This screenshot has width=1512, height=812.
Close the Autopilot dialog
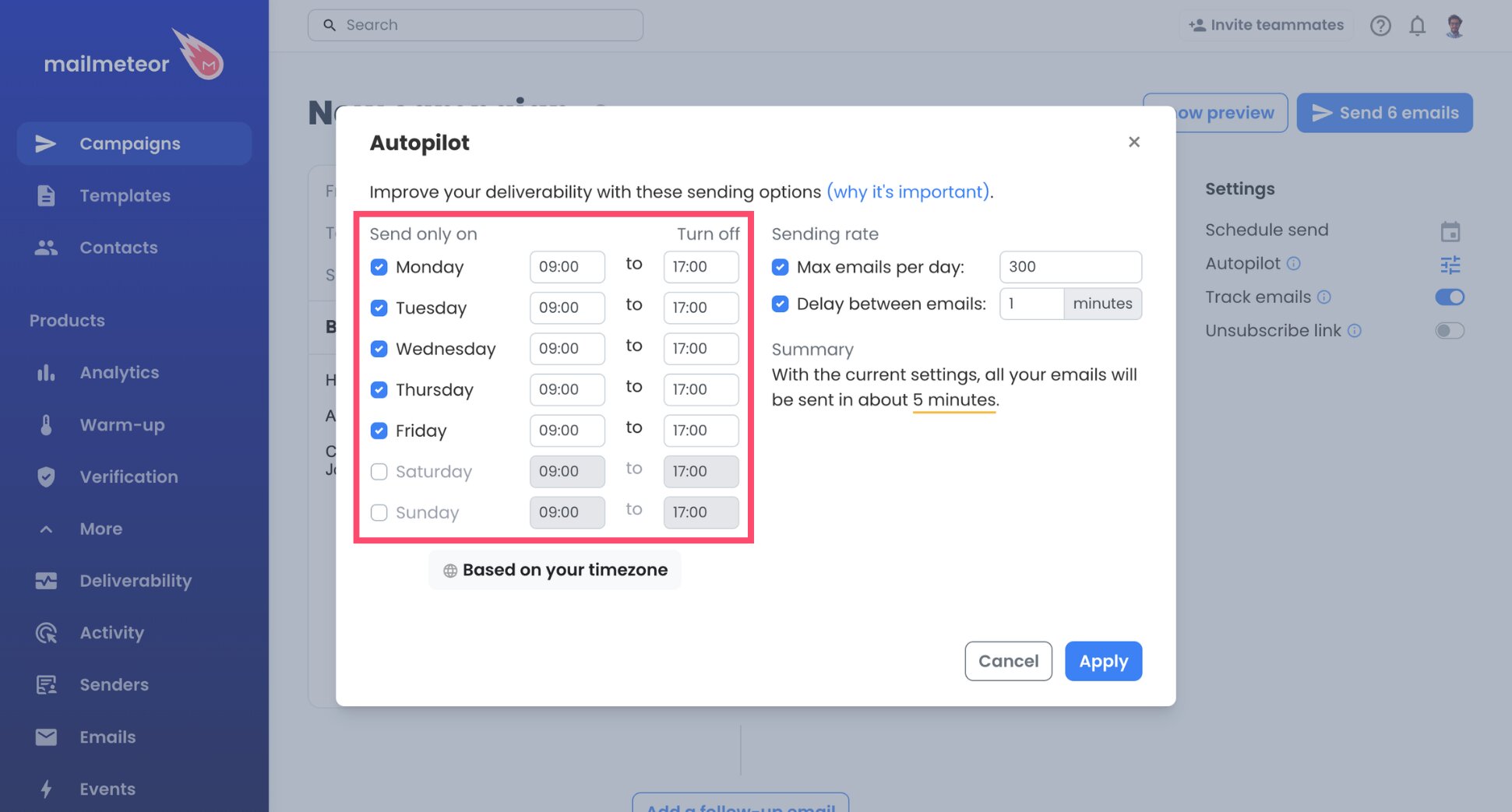(x=1133, y=142)
